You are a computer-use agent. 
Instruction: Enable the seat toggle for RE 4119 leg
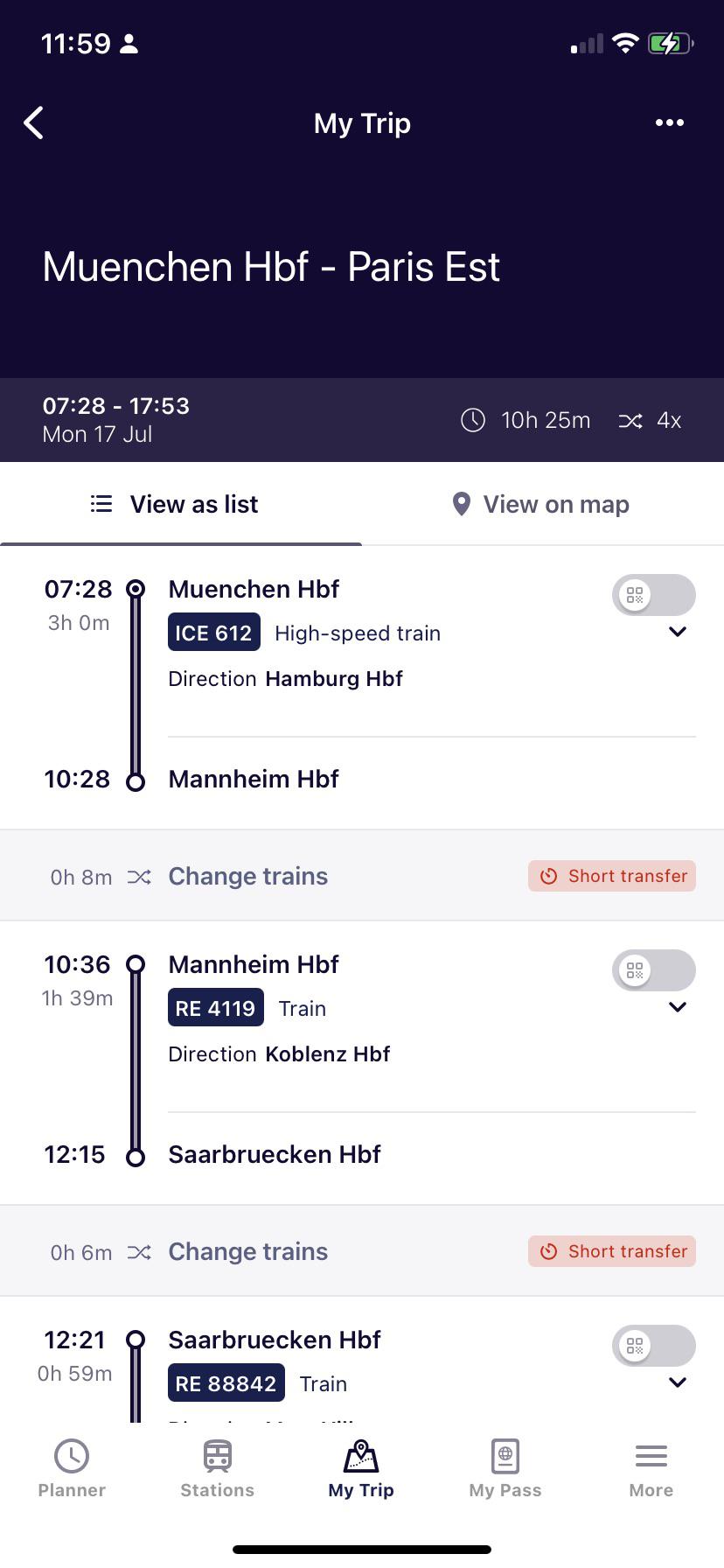(653, 970)
